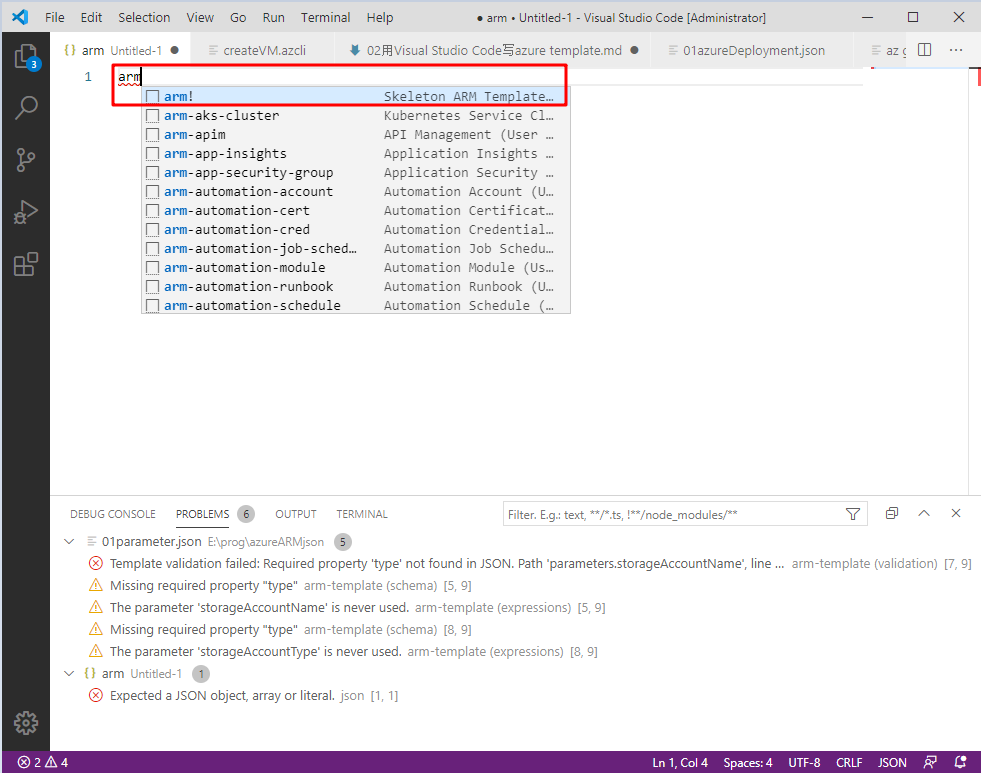Click the JSON language mode button
This screenshot has height=773, width=981.
892,762
